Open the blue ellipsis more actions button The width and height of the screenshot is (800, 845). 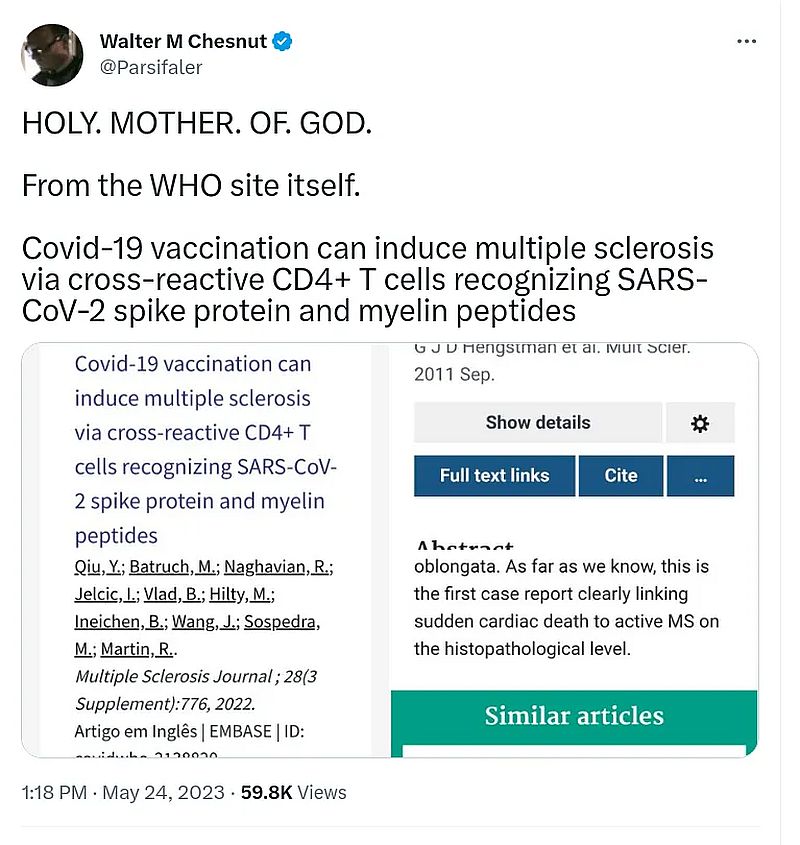click(x=700, y=476)
